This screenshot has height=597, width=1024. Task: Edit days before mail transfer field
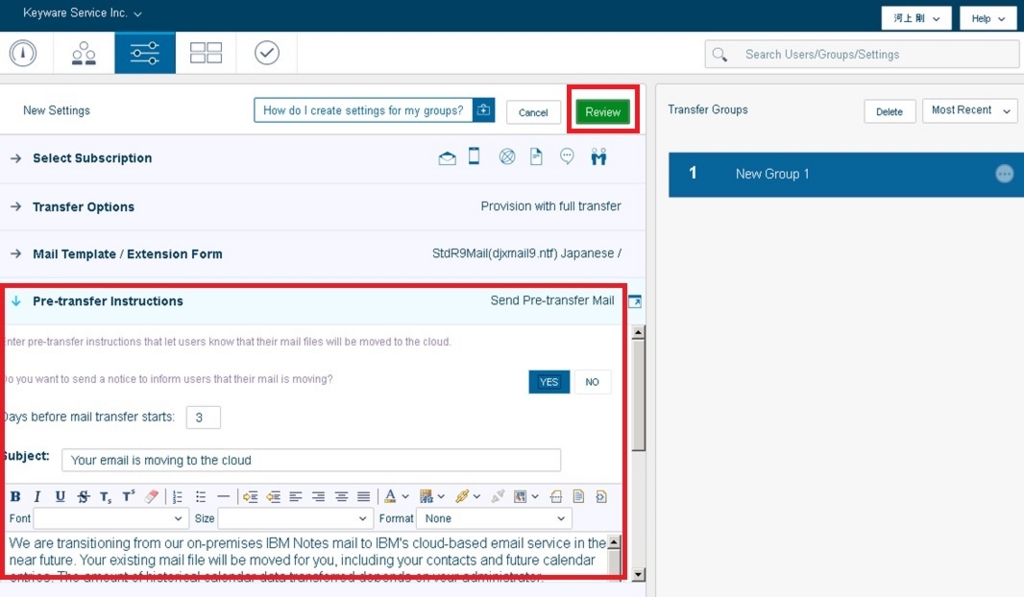click(x=203, y=417)
